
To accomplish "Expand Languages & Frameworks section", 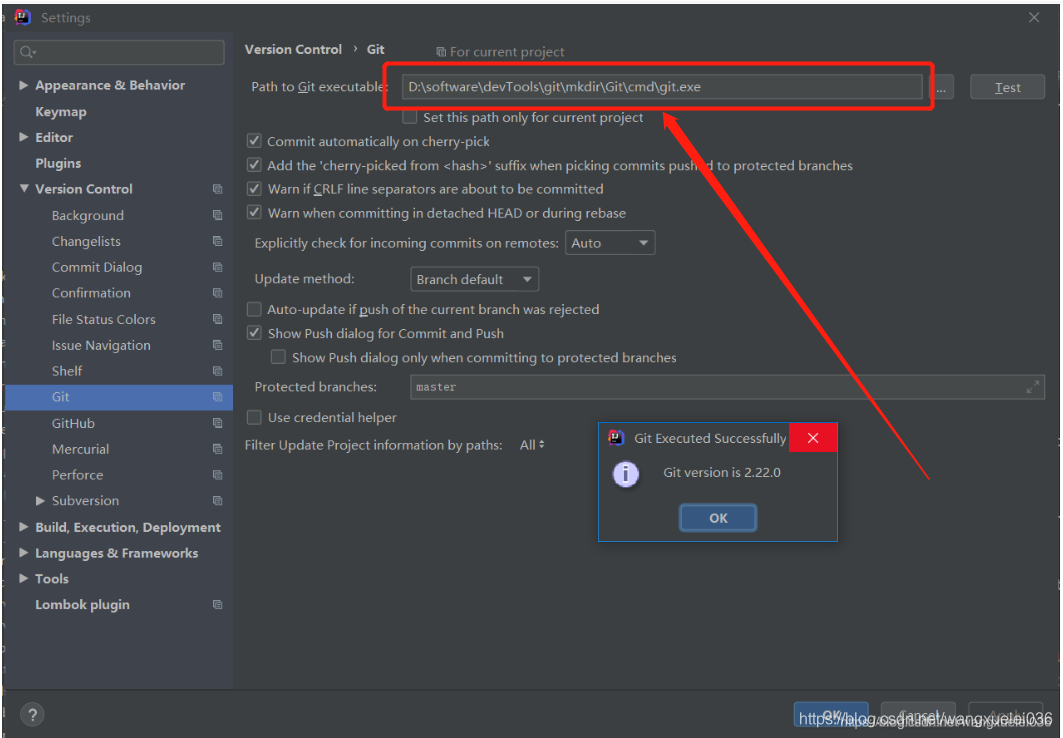I will coord(23,553).
